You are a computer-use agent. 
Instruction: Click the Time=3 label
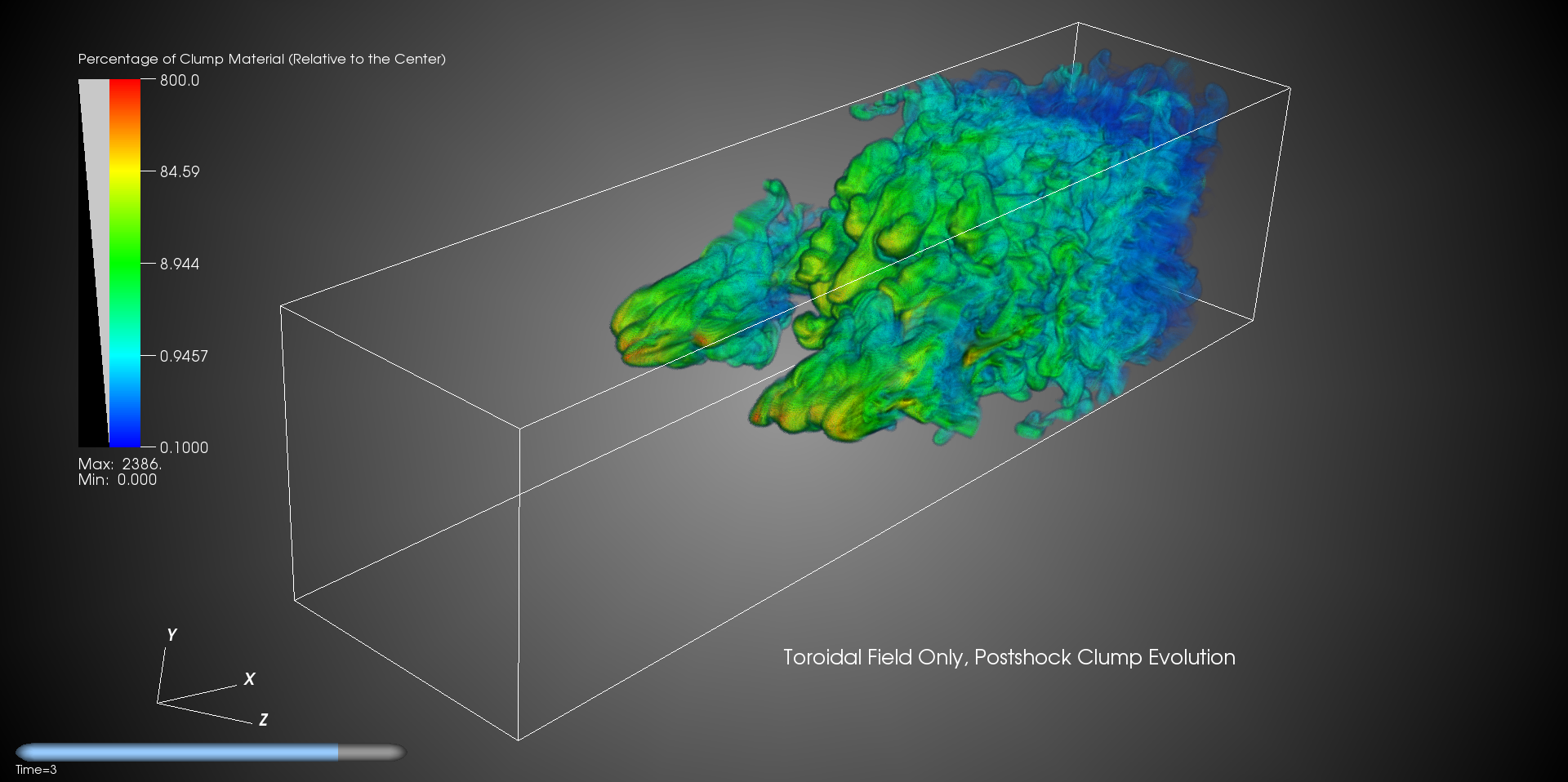tap(36, 770)
